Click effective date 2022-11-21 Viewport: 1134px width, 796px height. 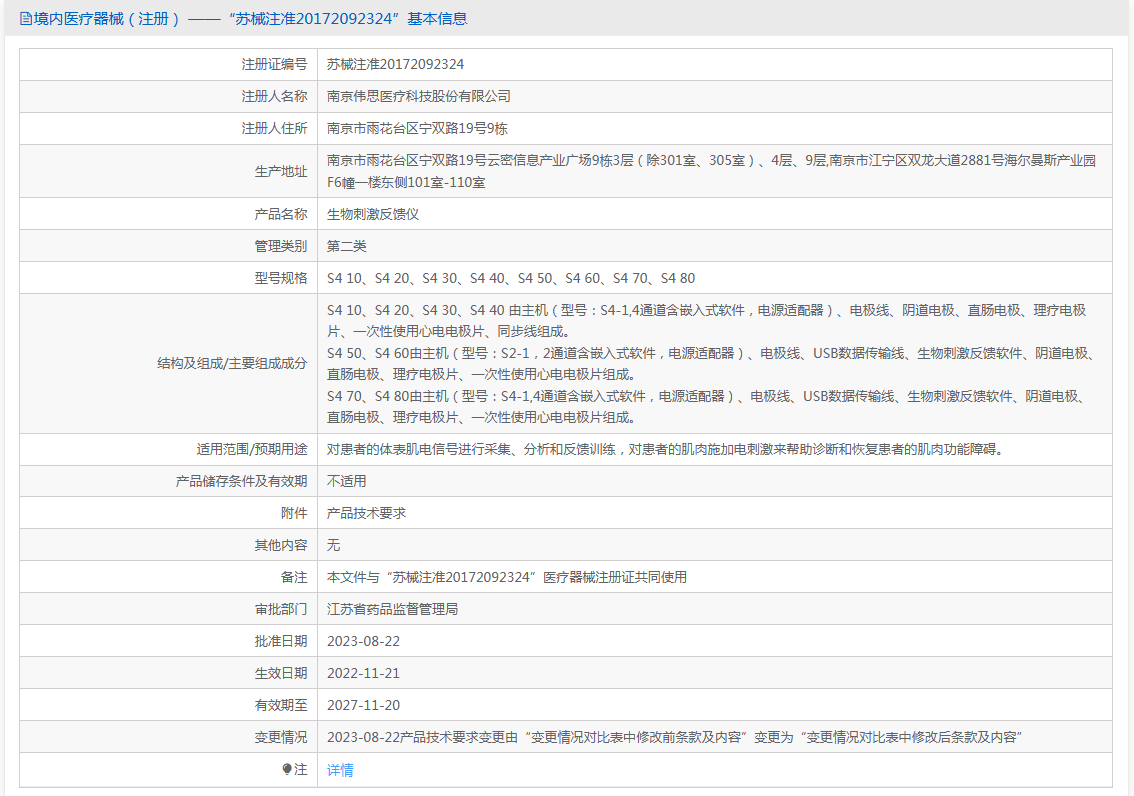364,673
